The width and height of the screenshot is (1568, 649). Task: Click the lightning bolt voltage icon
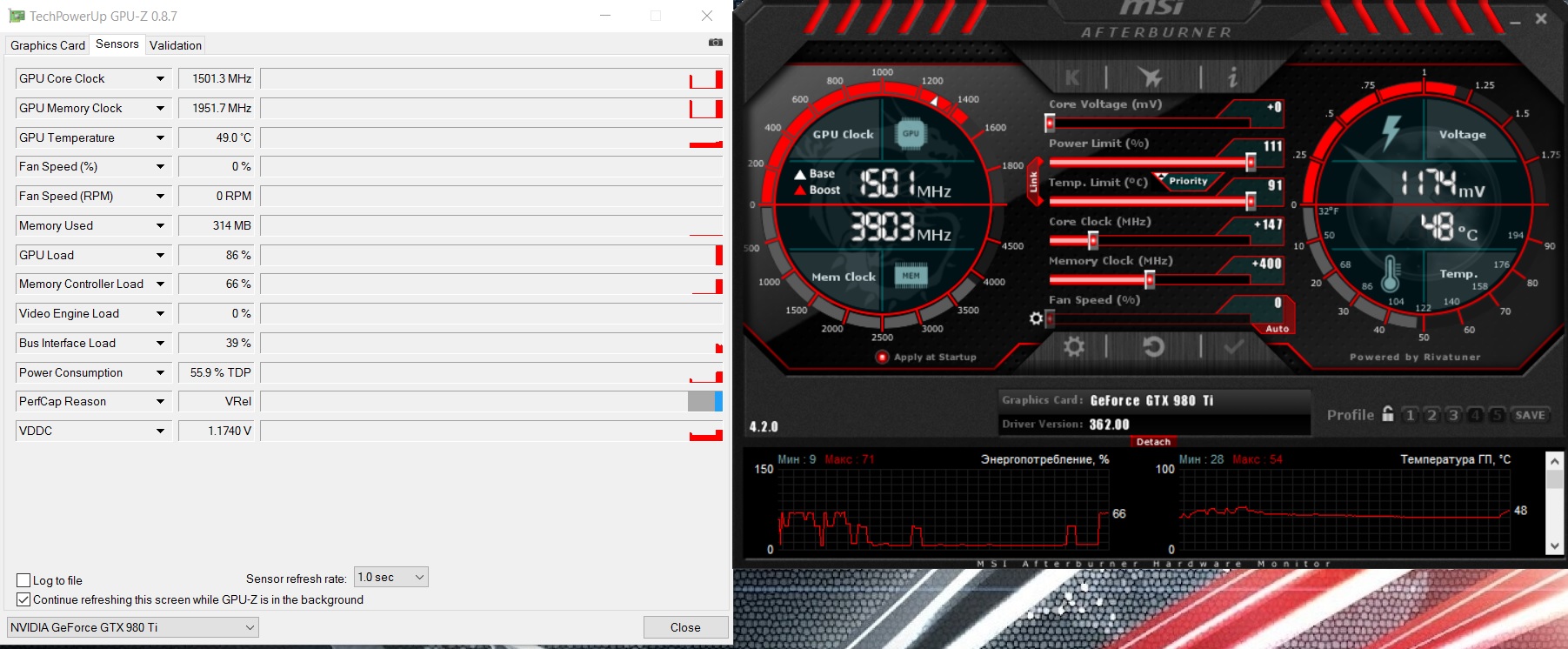1391,131
